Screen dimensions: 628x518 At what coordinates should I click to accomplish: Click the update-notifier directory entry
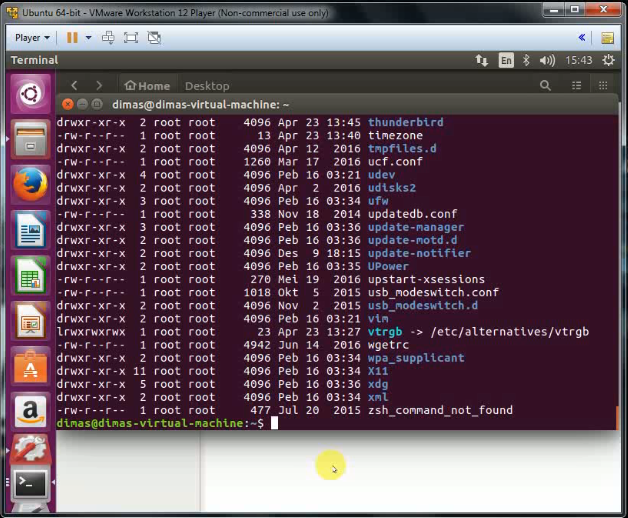419,253
